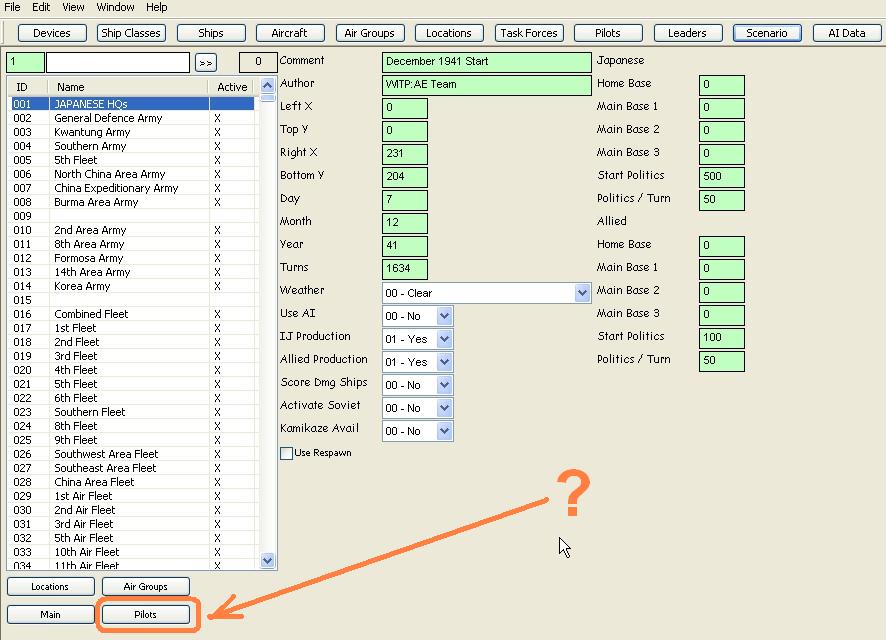Expand the Weather dropdown
The image size is (886, 640).
582,293
